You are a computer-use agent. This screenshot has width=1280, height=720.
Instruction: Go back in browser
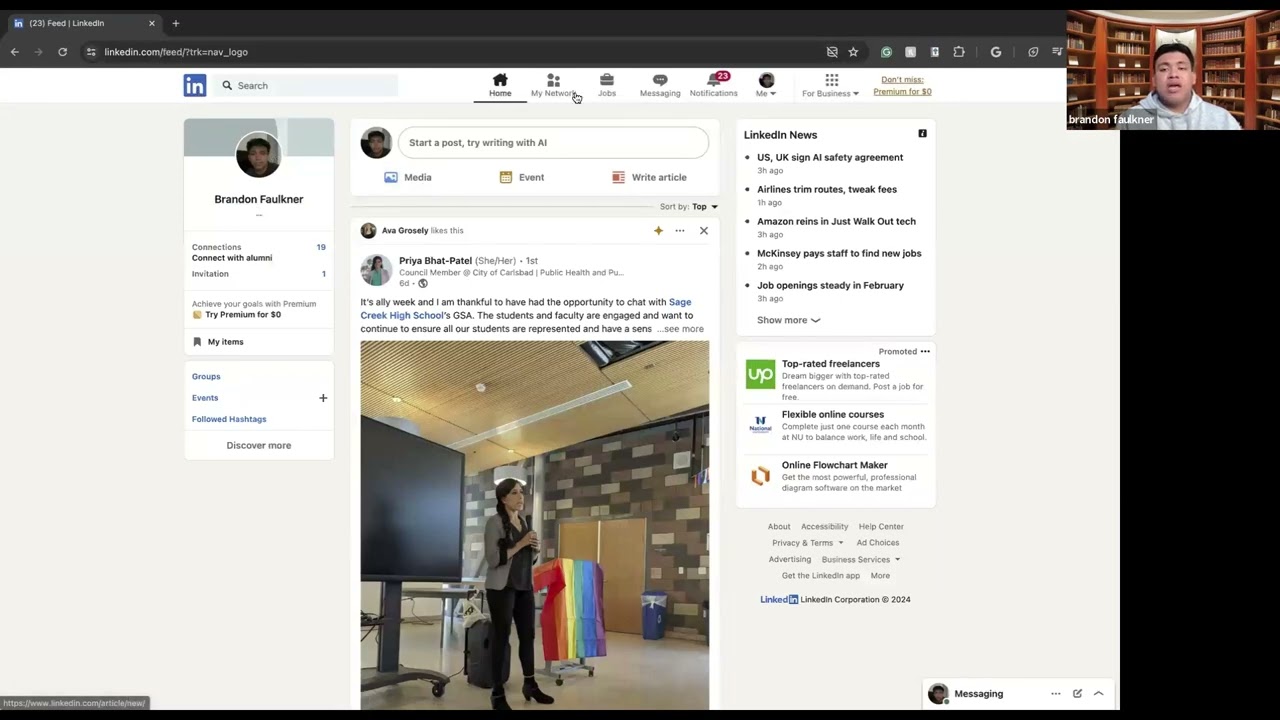(15, 52)
